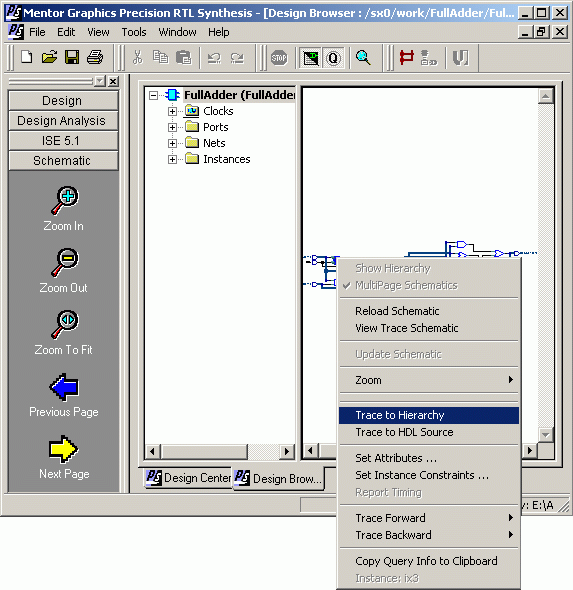Switch to the Design Center tab
The height and width of the screenshot is (590, 573).
(188, 478)
